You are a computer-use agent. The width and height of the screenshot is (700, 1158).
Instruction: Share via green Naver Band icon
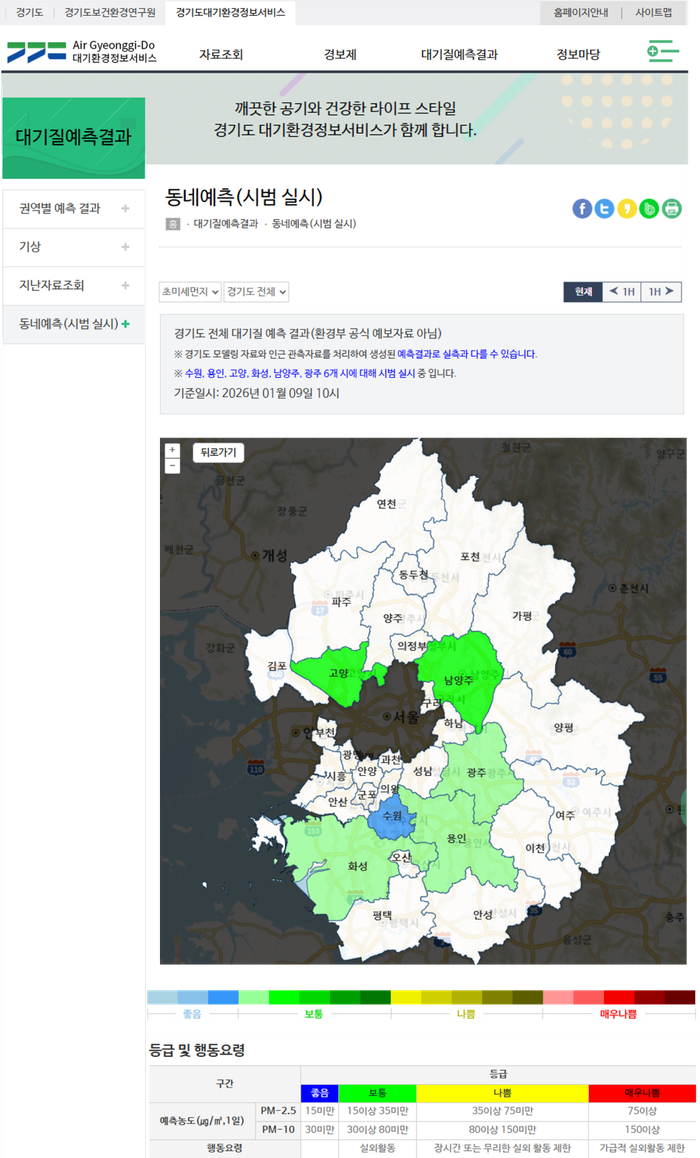pos(649,208)
